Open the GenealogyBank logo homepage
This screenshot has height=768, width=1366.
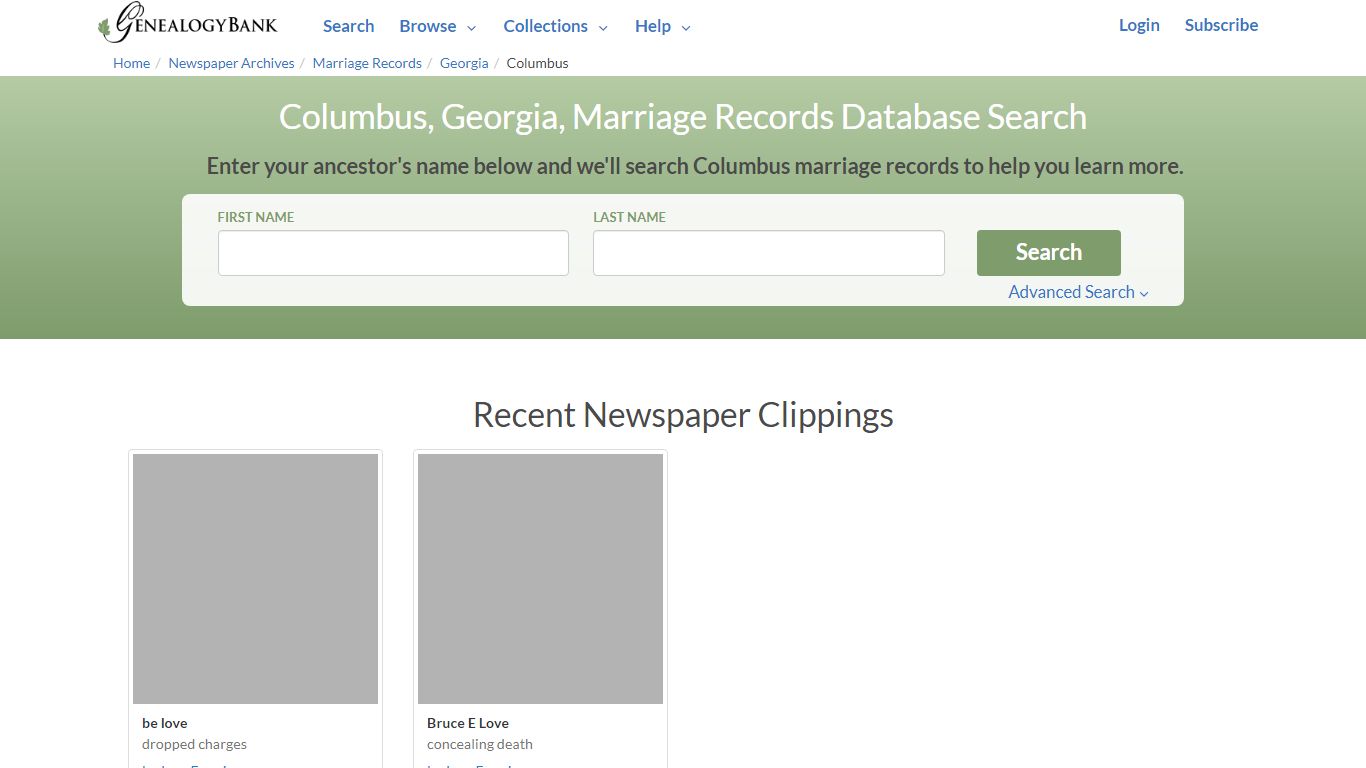point(188,24)
